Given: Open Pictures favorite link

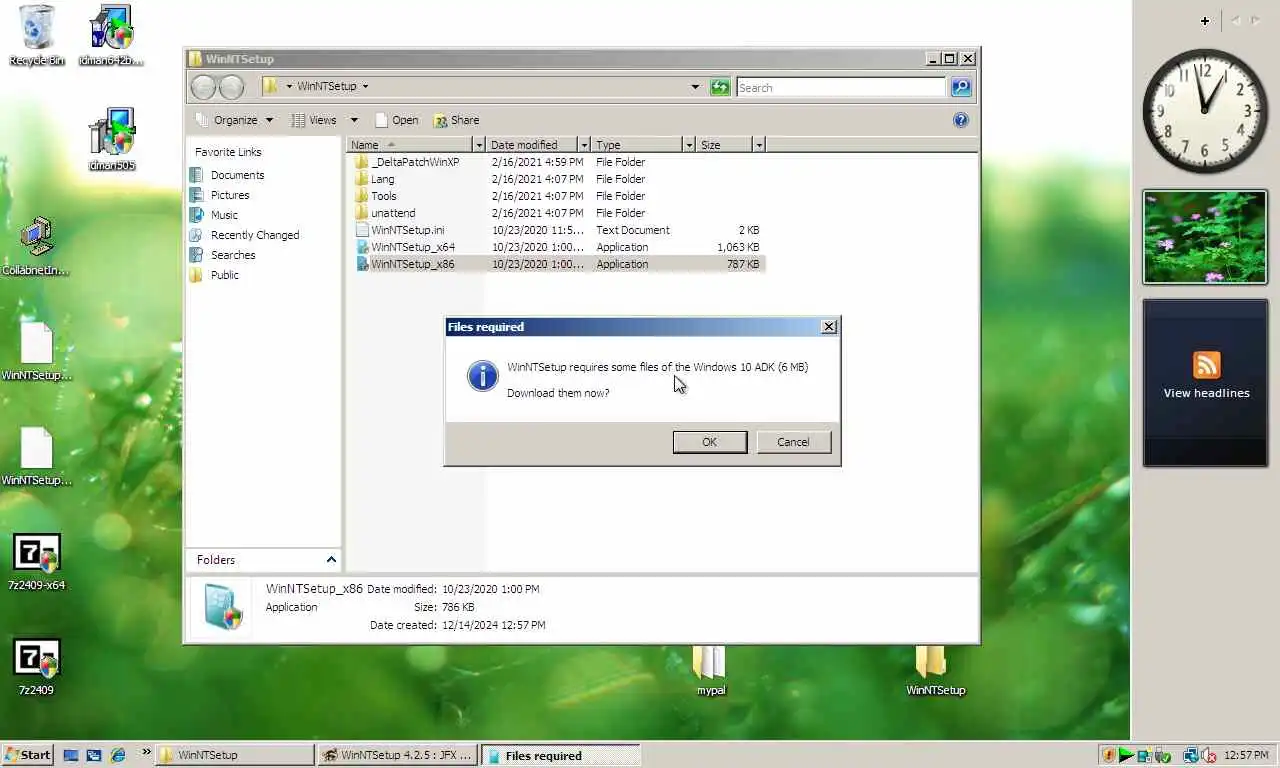Looking at the screenshot, I should click(x=230, y=195).
